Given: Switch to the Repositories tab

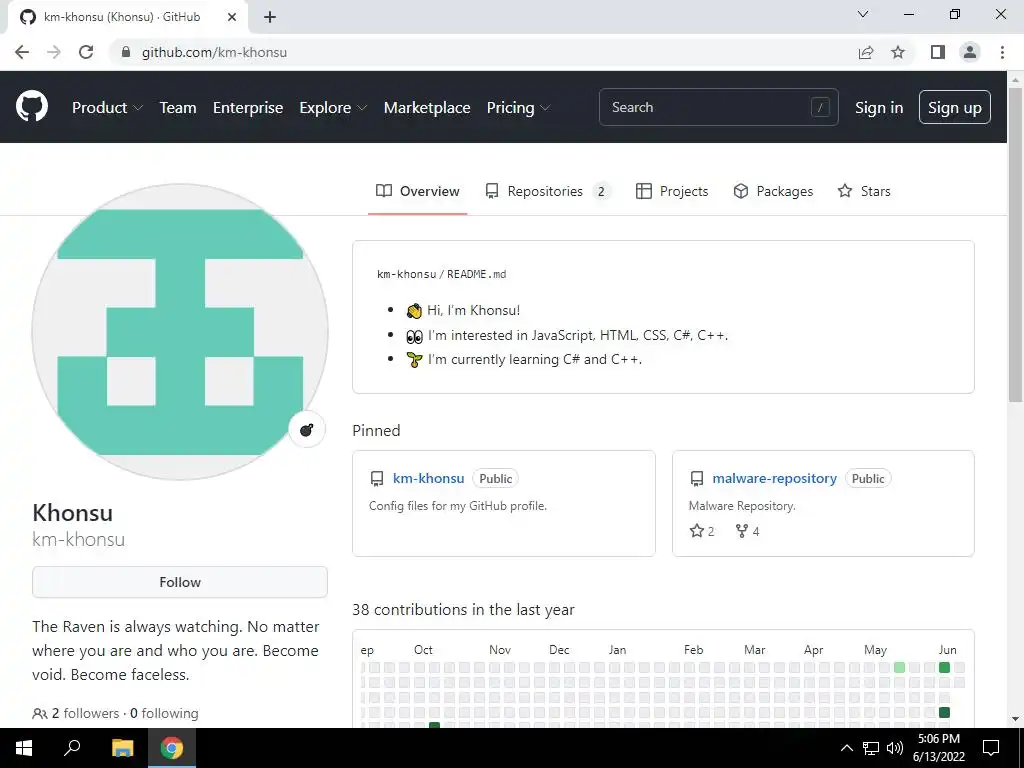Looking at the screenshot, I should 547,191.
